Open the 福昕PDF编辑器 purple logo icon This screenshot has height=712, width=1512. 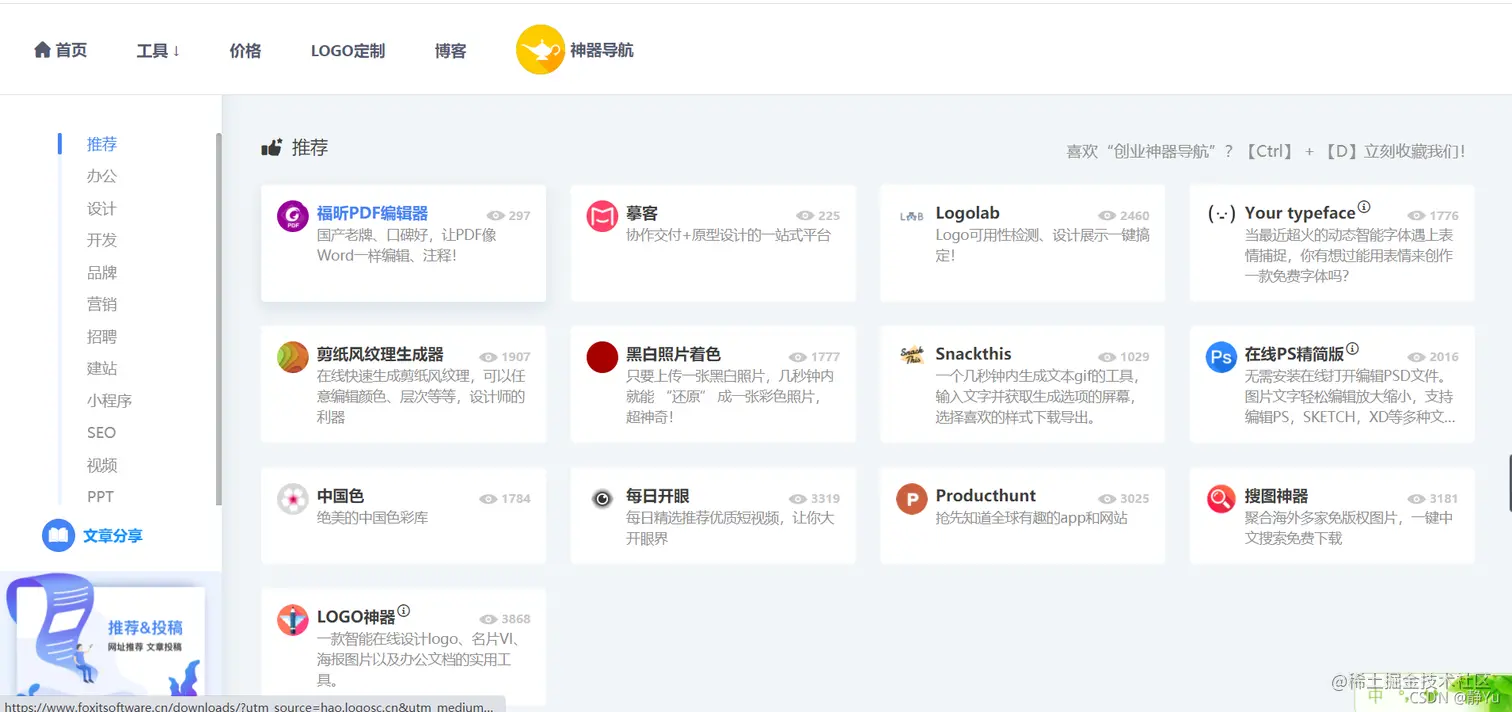(293, 215)
